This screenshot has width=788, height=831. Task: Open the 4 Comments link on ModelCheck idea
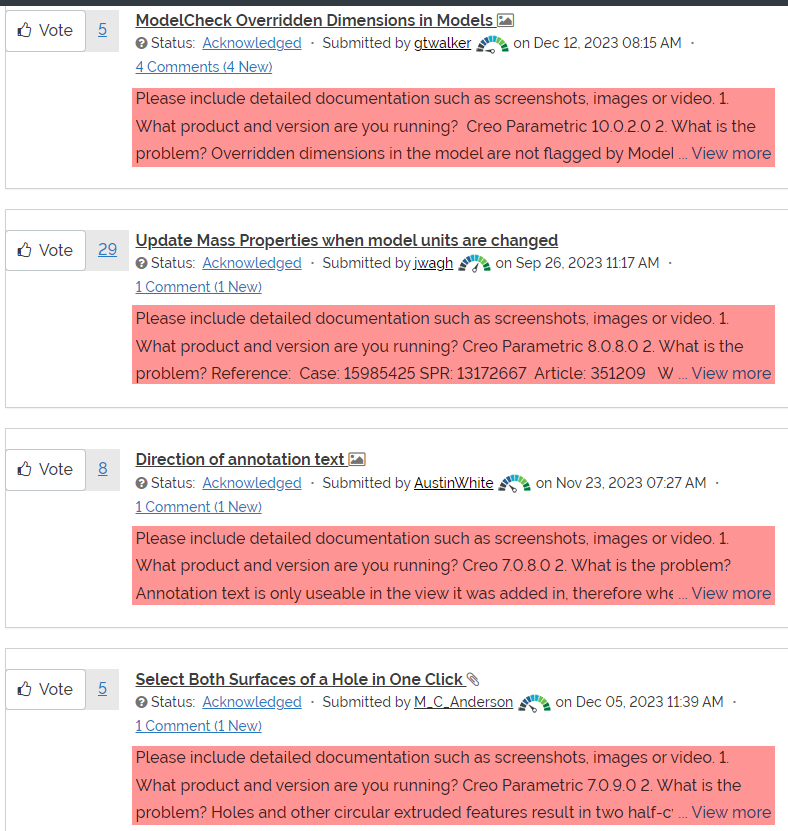(x=203, y=66)
